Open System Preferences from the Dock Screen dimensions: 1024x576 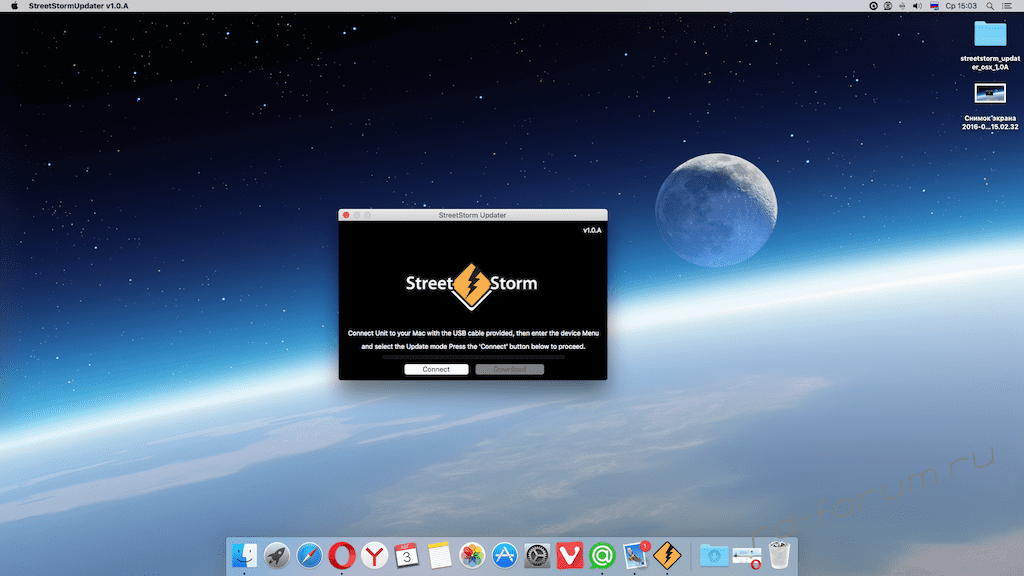[x=537, y=556]
